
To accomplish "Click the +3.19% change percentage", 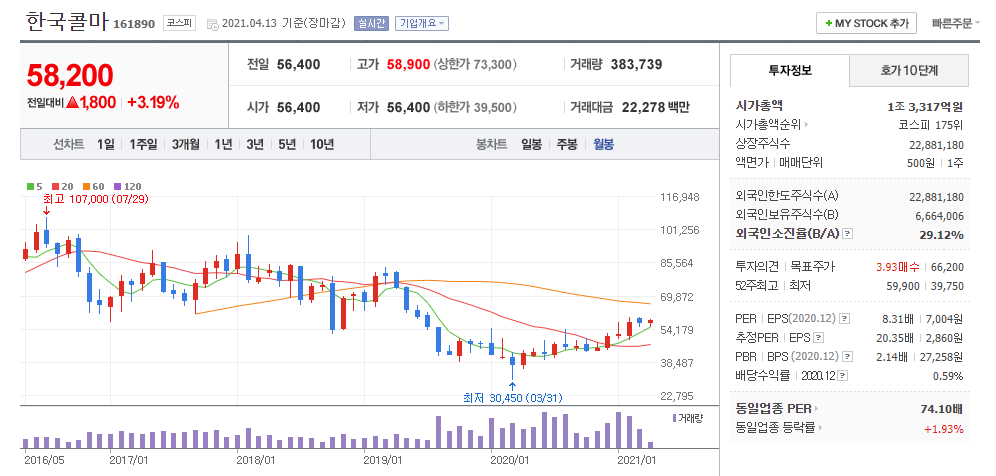I will click(153, 102).
